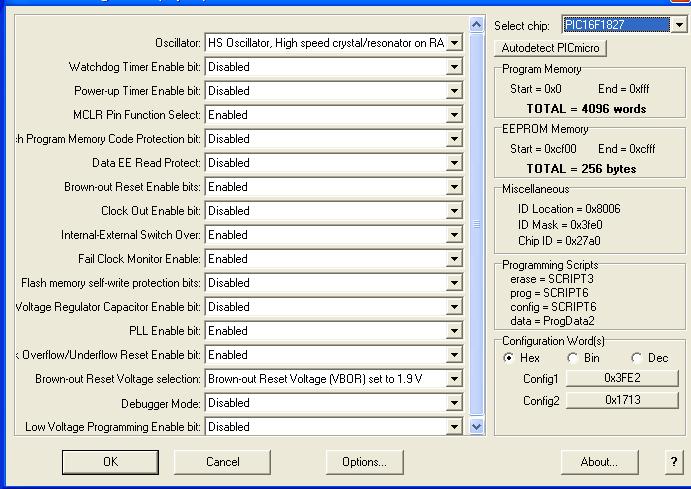The image size is (691, 489).
Task: Click EEPROM 'End = 0xcfff' text
Action: (626, 149)
